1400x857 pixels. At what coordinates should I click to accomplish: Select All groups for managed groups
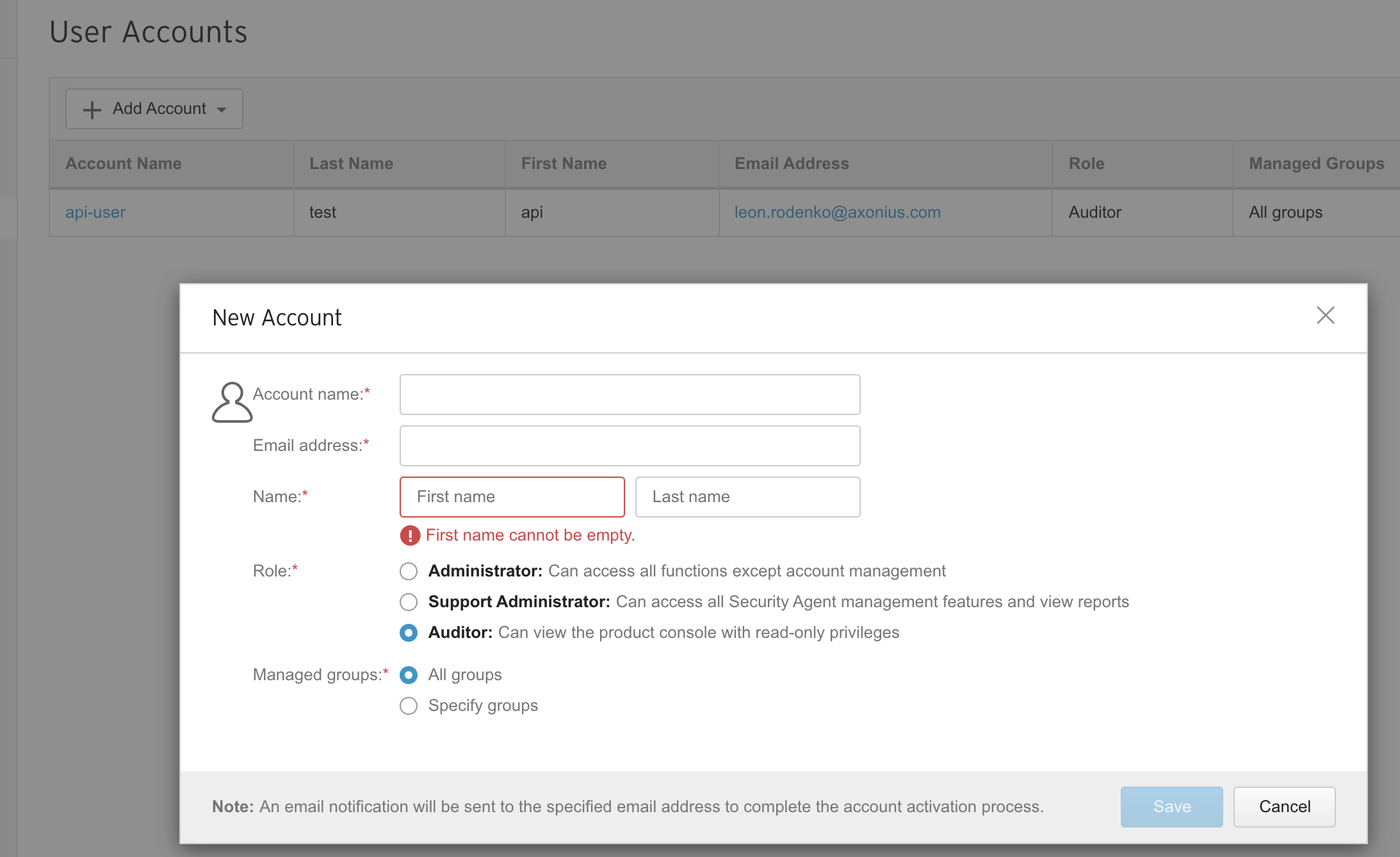pos(409,675)
